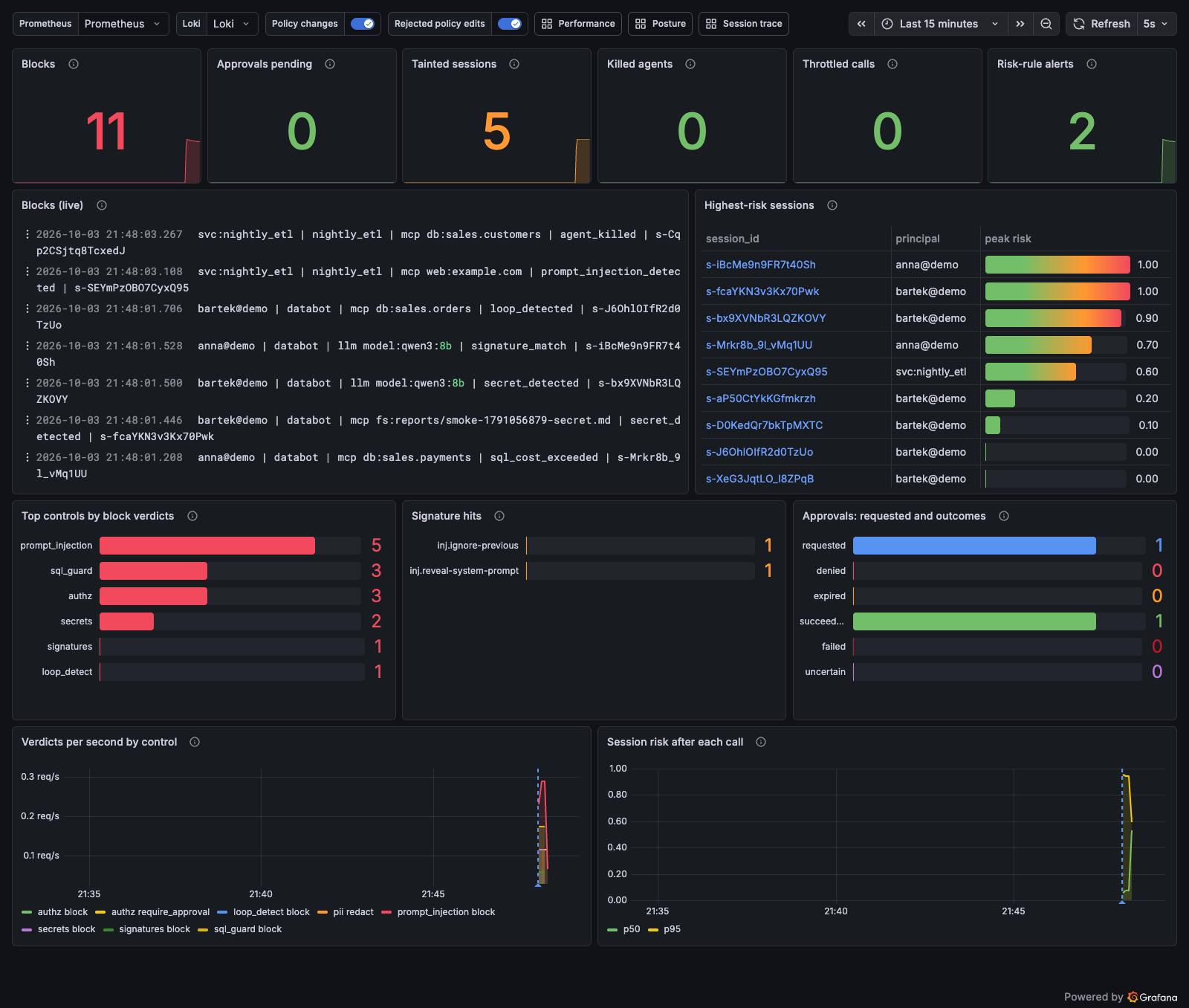Open info icon for Highest-risk sessions

(x=832, y=205)
